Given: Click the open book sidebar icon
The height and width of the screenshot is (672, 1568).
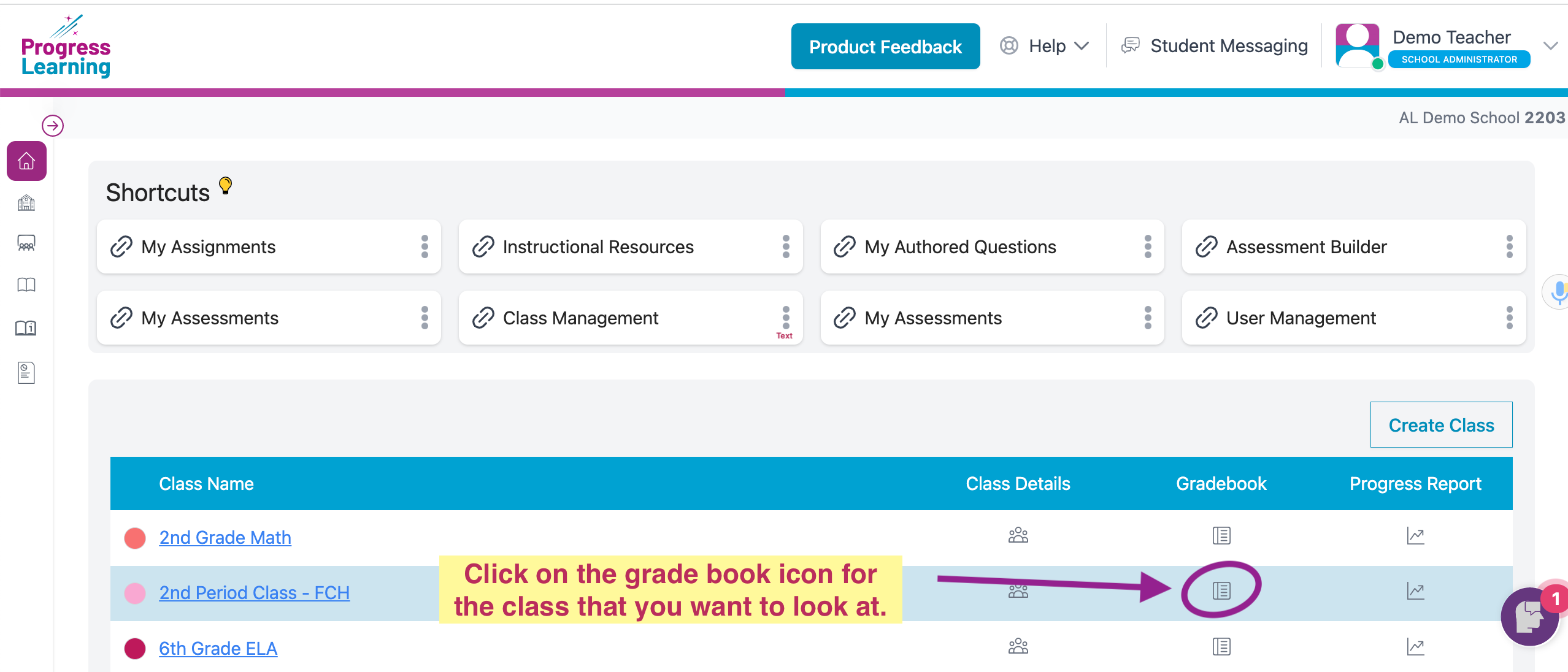Looking at the screenshot, I should tap(26, 284).
